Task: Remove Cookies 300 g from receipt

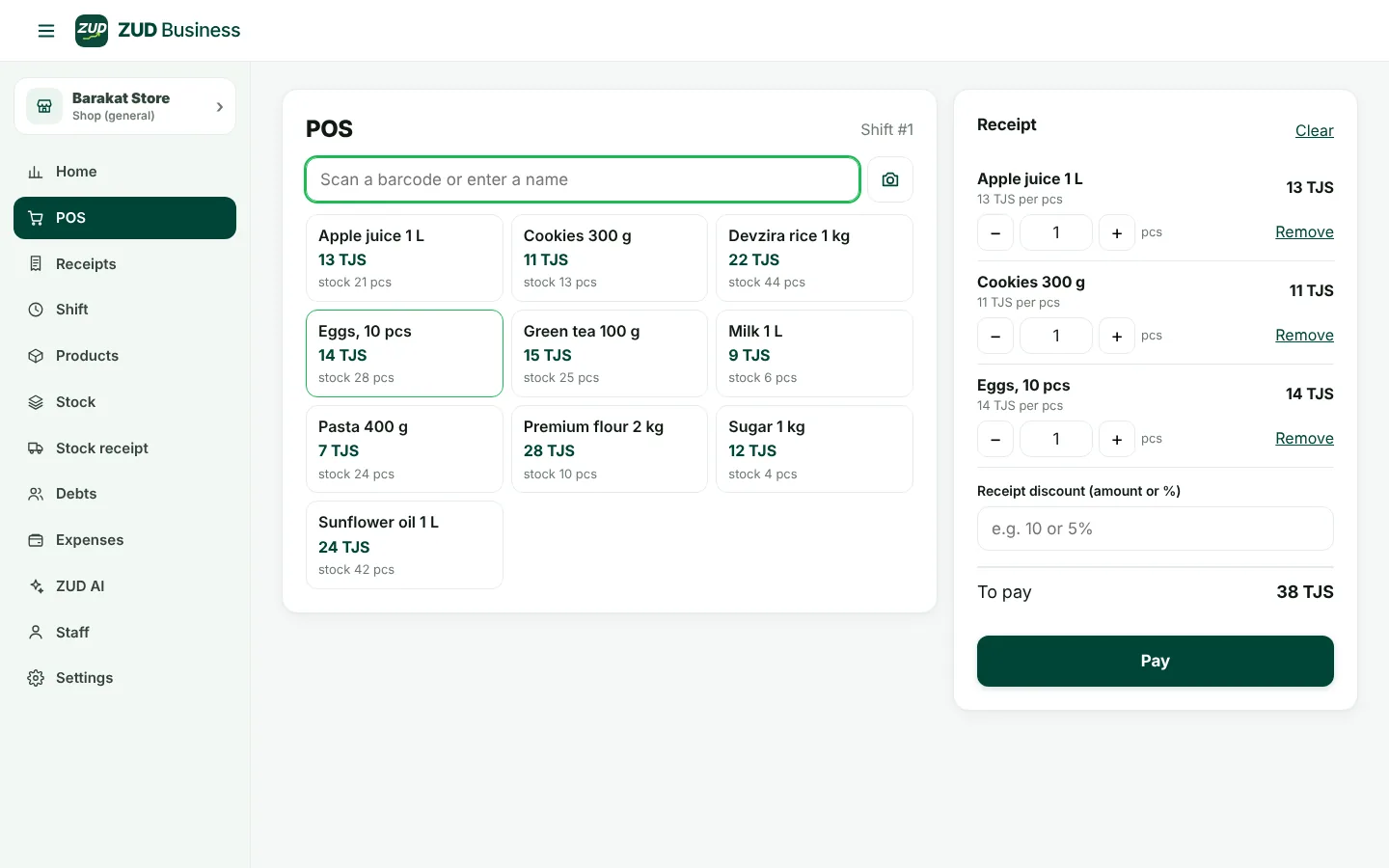Action: pos(1304,336)
